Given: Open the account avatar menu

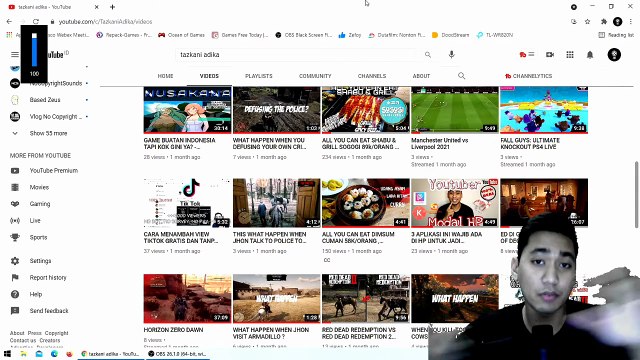Looking at the screenshot, I should 614,54.
